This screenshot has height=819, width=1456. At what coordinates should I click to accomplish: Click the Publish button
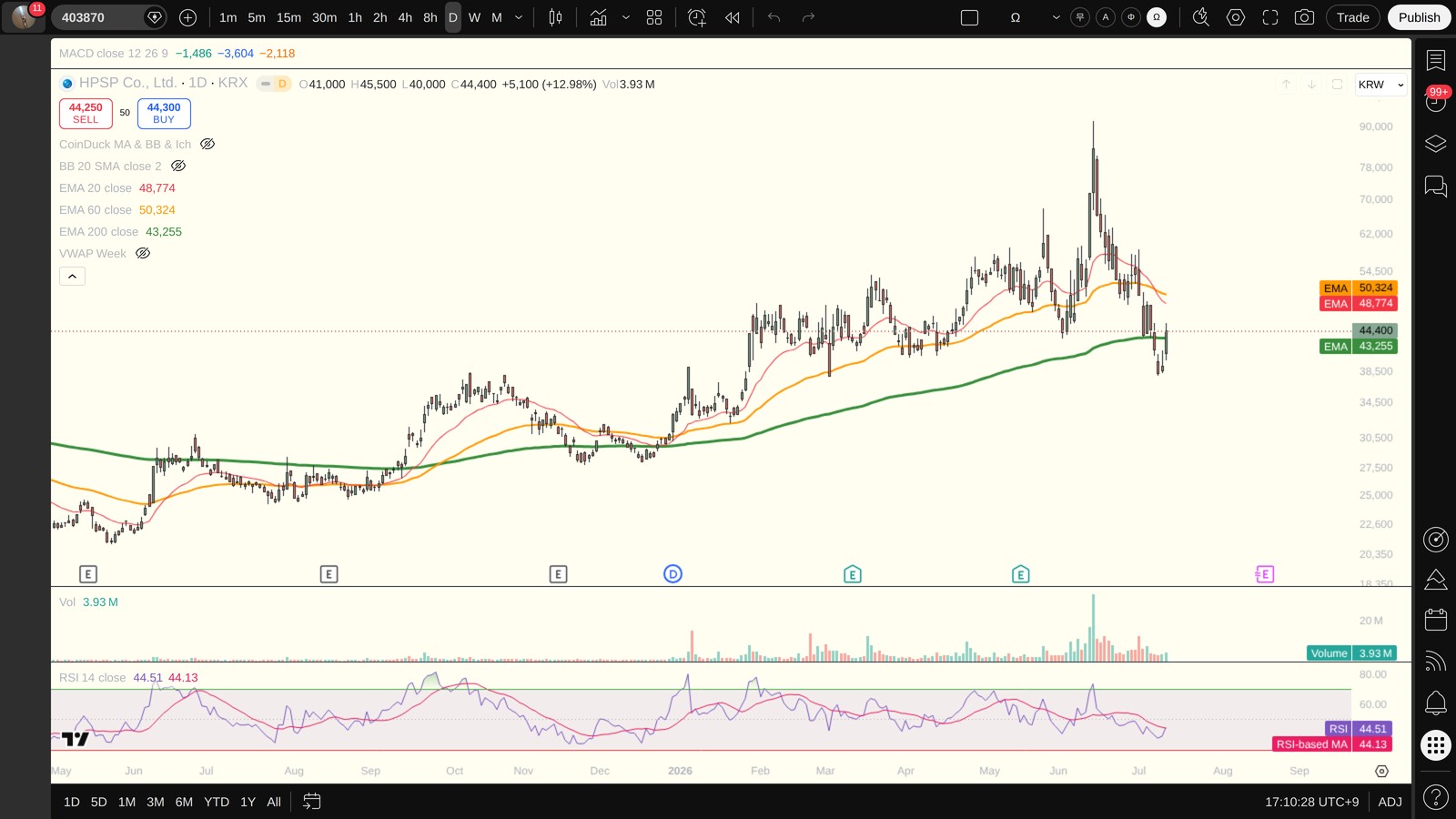coord(1419,17)
